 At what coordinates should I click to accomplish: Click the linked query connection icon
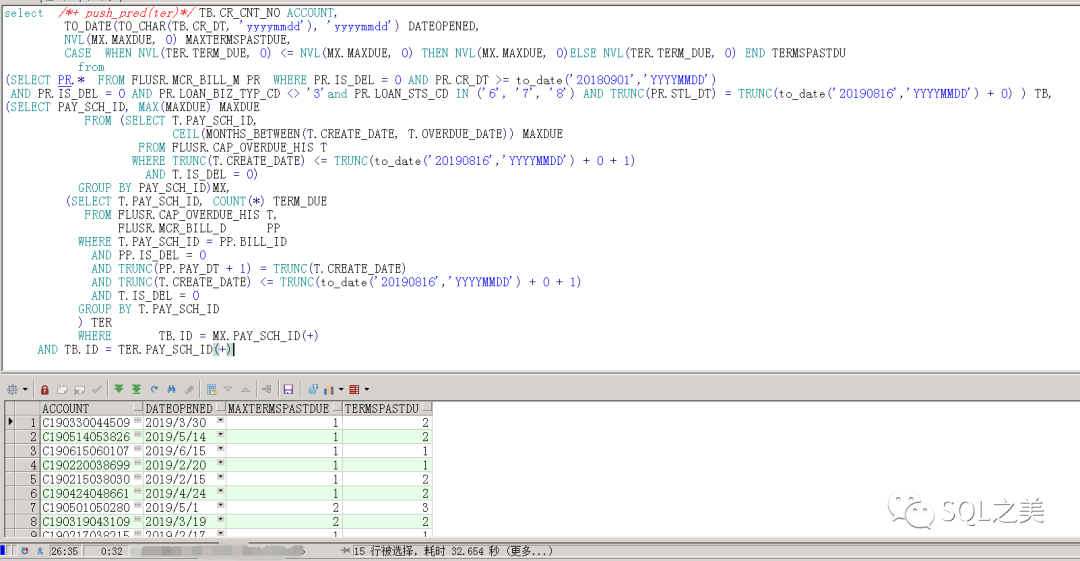click(x=267, y=389)
